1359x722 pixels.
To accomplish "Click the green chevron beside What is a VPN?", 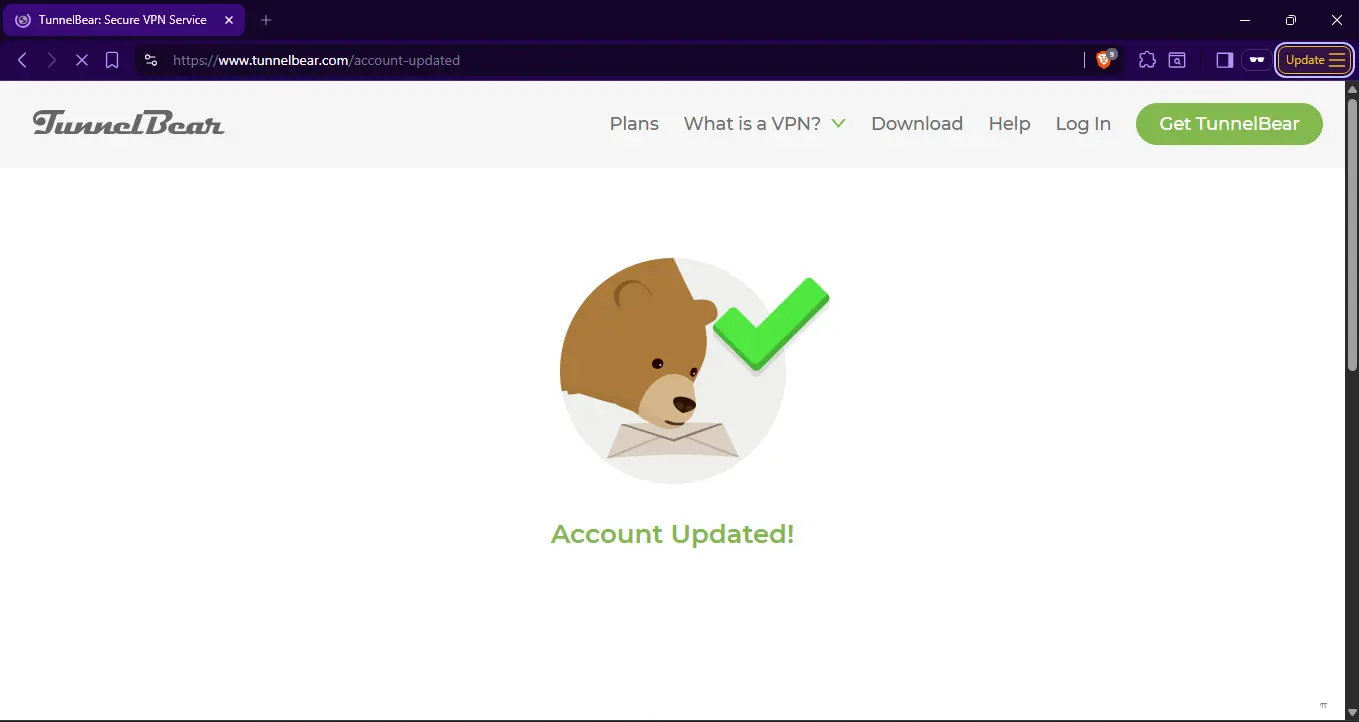I will [x=838, y=124].
